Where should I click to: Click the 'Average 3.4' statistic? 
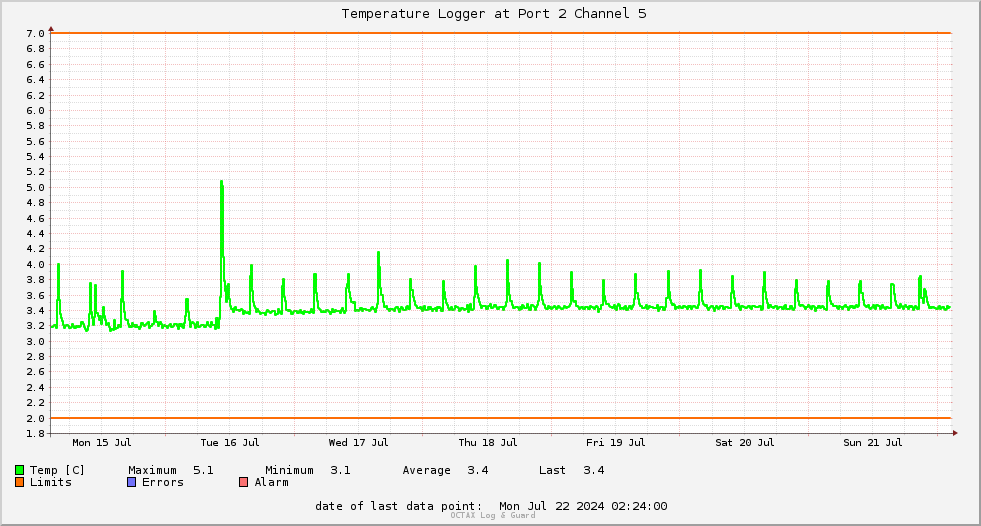[x=445, y=470]
